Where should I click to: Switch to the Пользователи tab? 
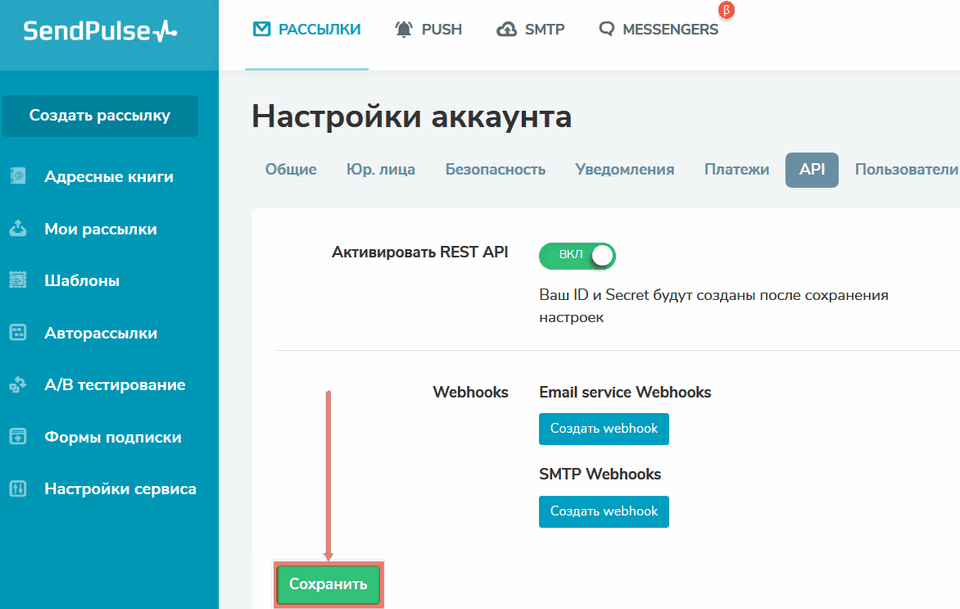coord(905,170)
